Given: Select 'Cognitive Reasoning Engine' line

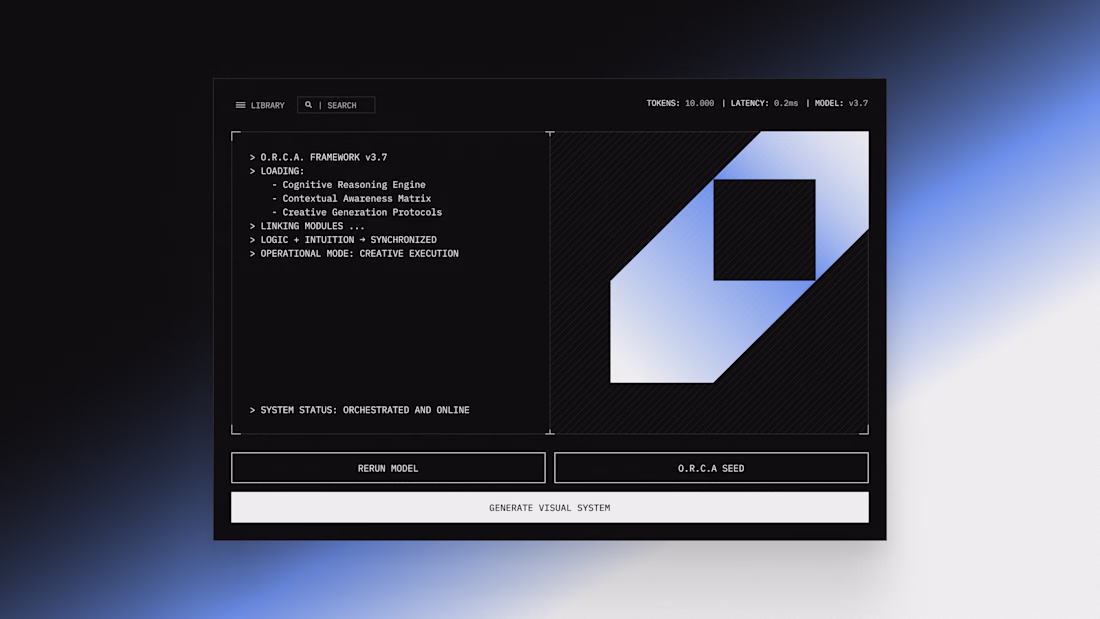Looking at the screenshot, I should 349,185.
